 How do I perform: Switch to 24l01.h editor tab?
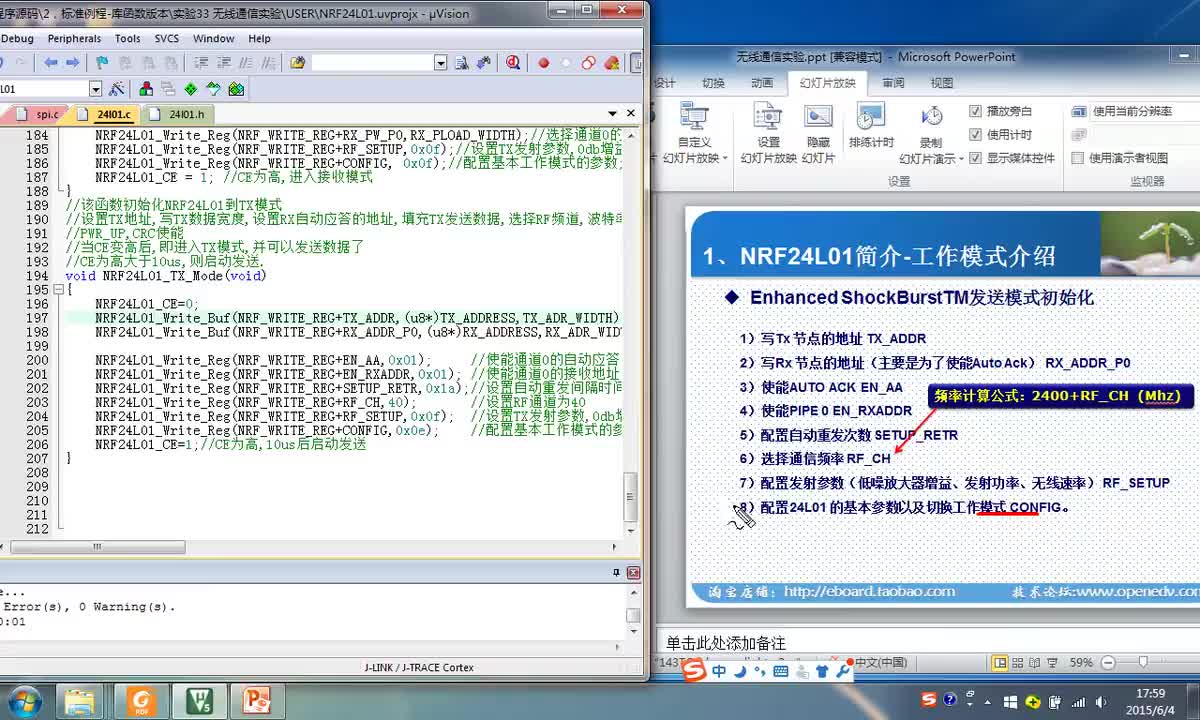point(179,114)
